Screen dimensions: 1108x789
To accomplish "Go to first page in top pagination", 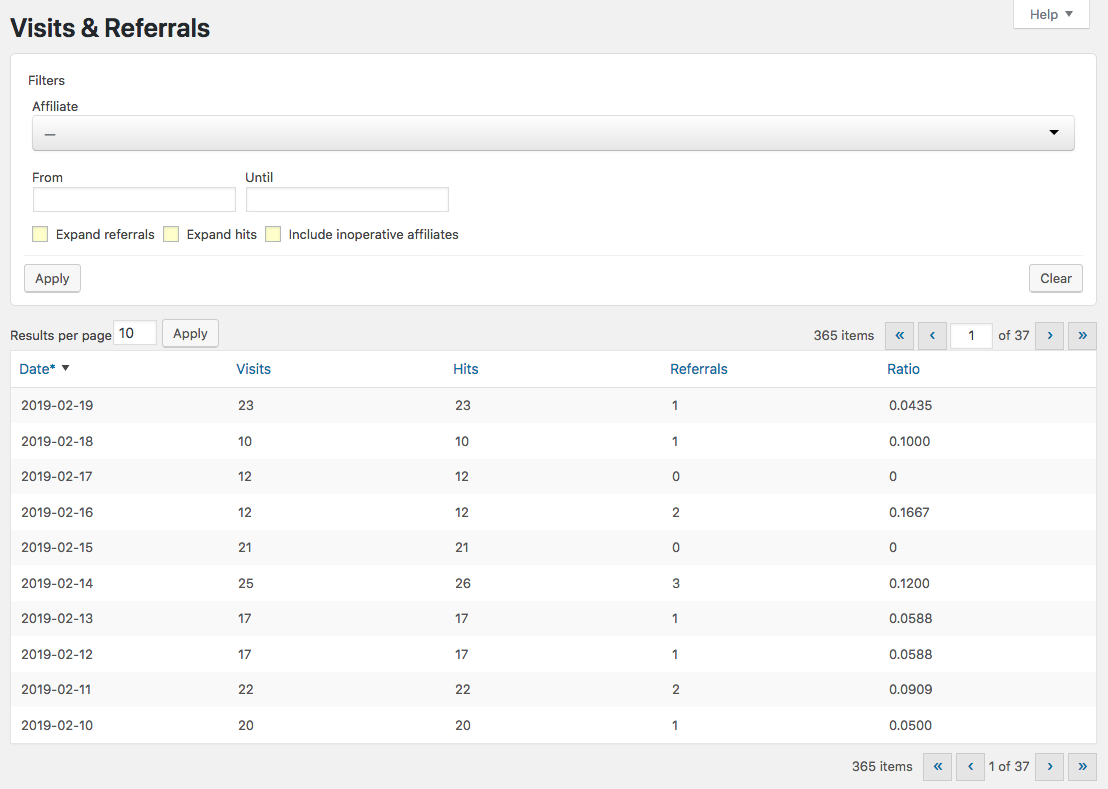I will pos(900,336).
